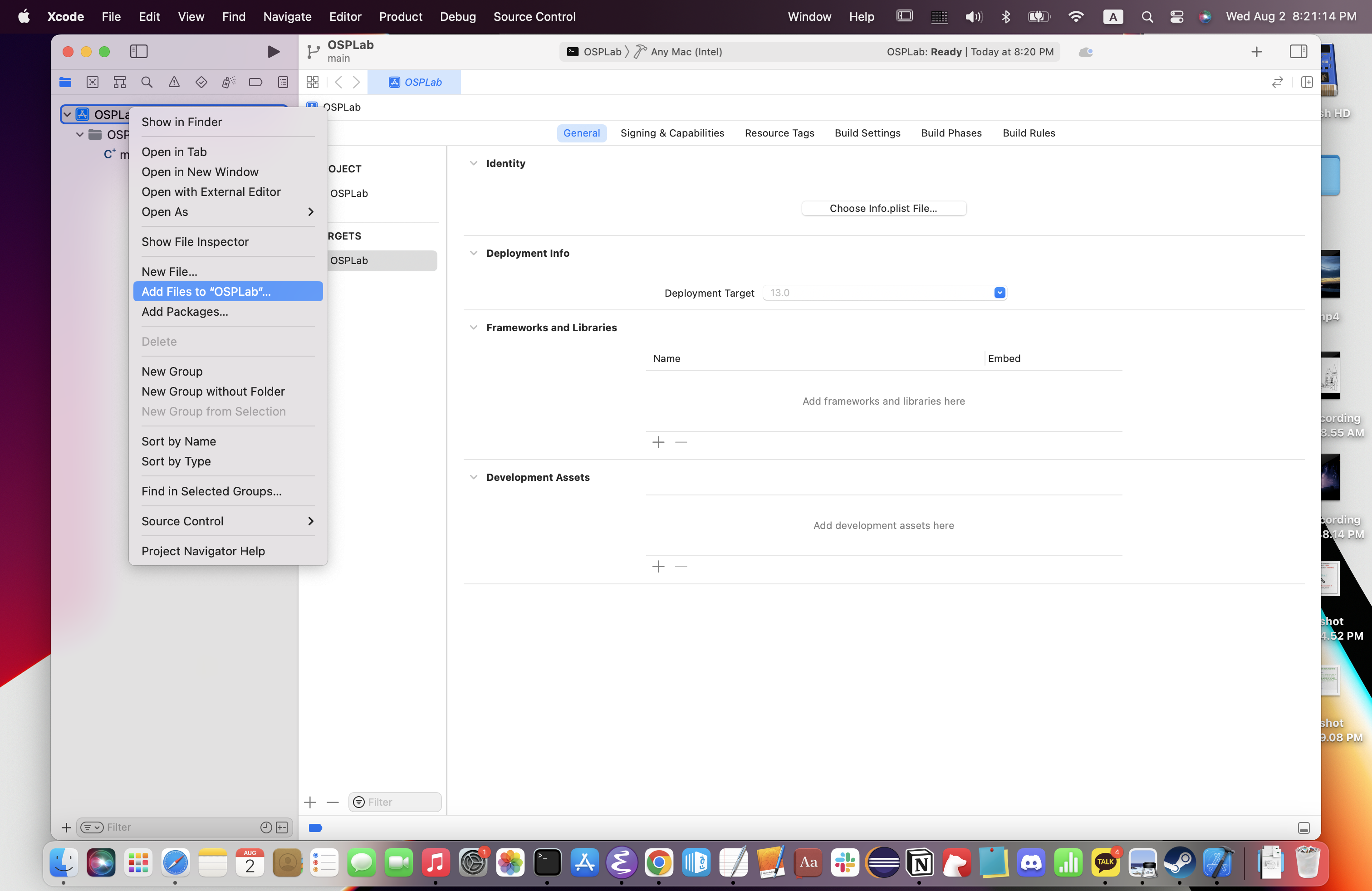Remove framework with the minus button
The image size is (1372, 891).
click(x=681, y=442)
